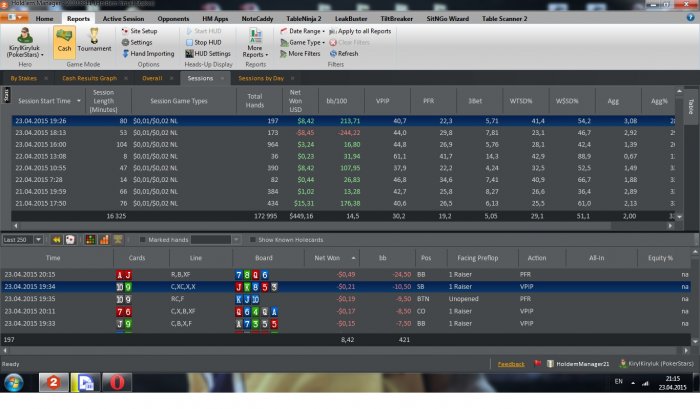Click the yellow rewind arrows icon
This screenshot has height=409, width=700.
point(56,240)
